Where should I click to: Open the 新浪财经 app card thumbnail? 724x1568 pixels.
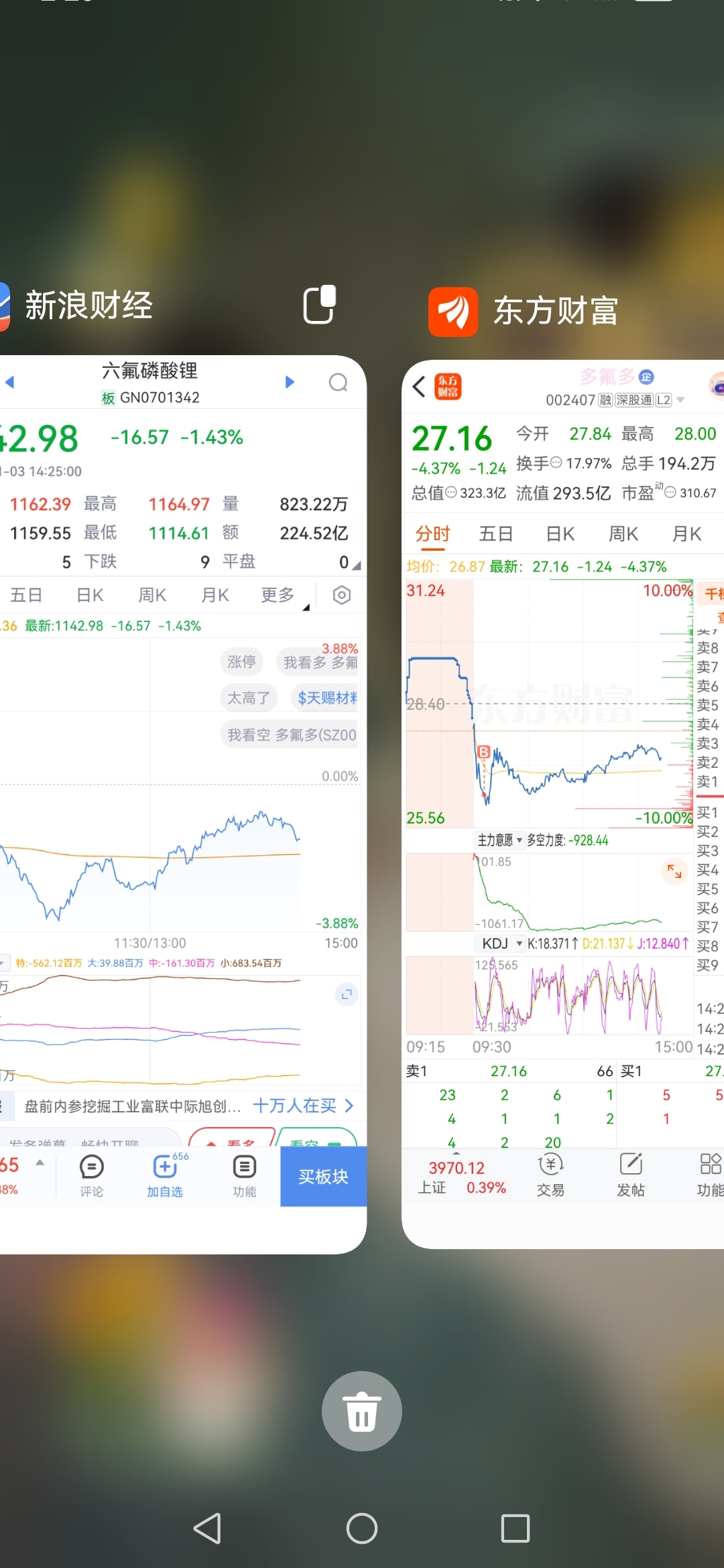tap(182, 804)
